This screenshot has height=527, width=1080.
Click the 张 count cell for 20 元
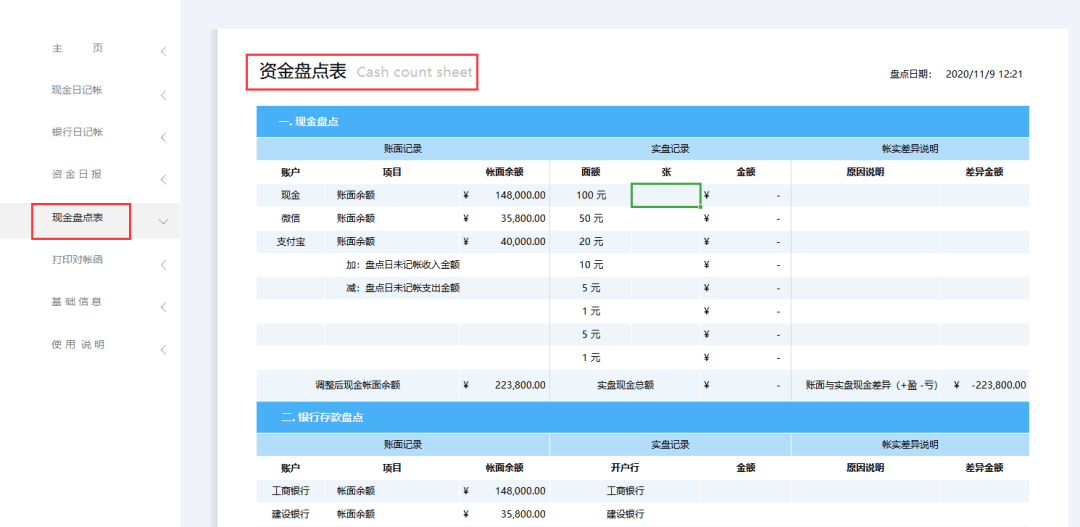666,242
